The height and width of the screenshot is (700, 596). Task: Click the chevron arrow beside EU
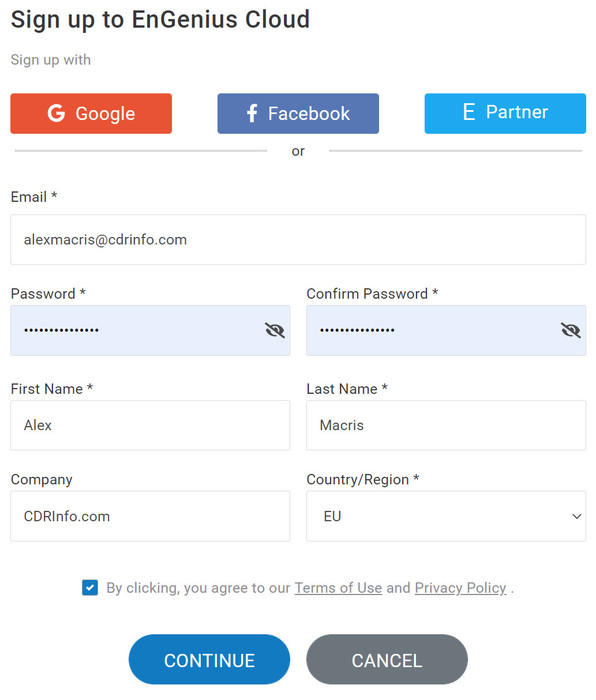pyautogui.click(x=576, y=517)
